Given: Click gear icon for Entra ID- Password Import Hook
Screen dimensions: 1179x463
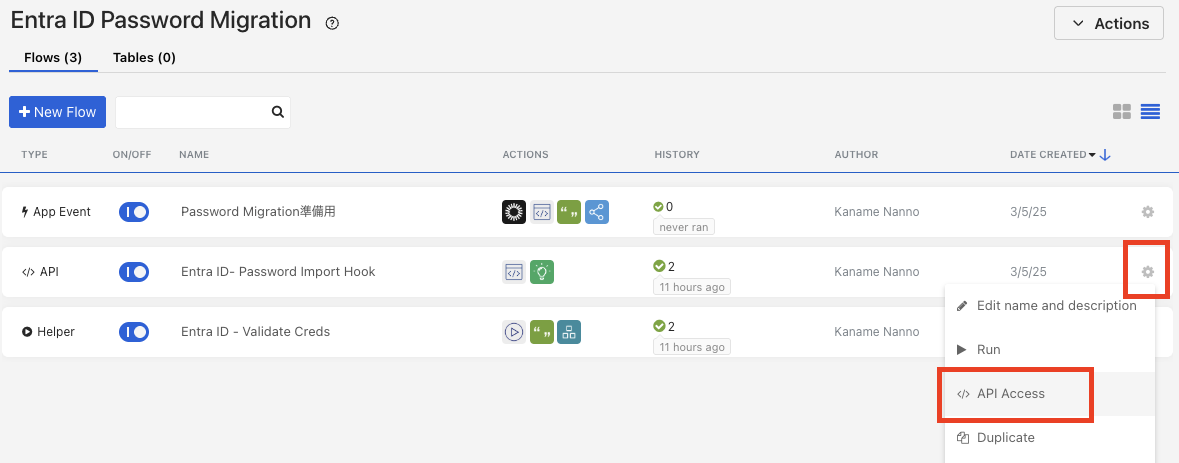Looking at the screenshot, I should [1147, 272].
